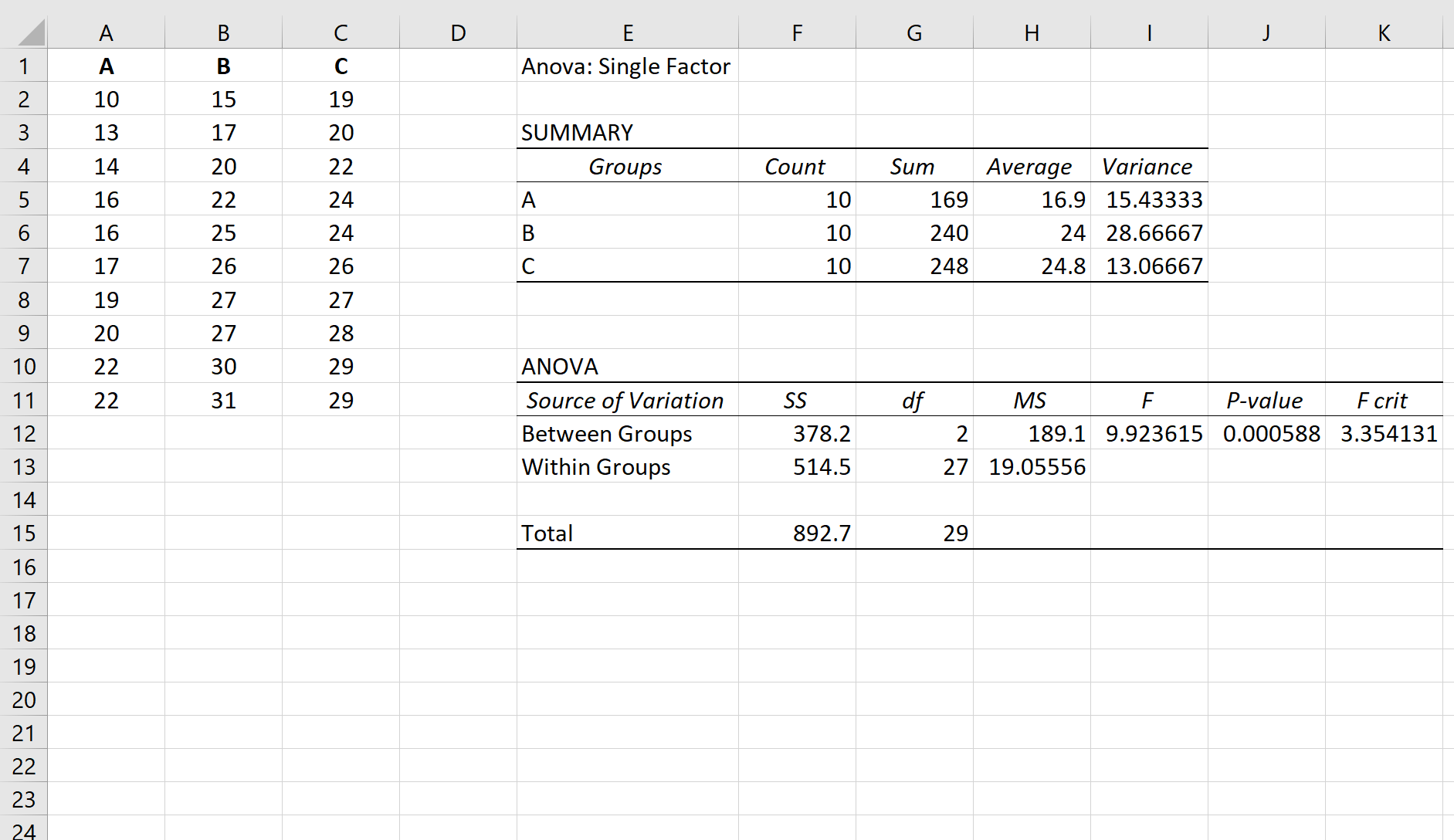Select the cell with value 31 in column B
1454x840 pixels.
click(223, 400)
